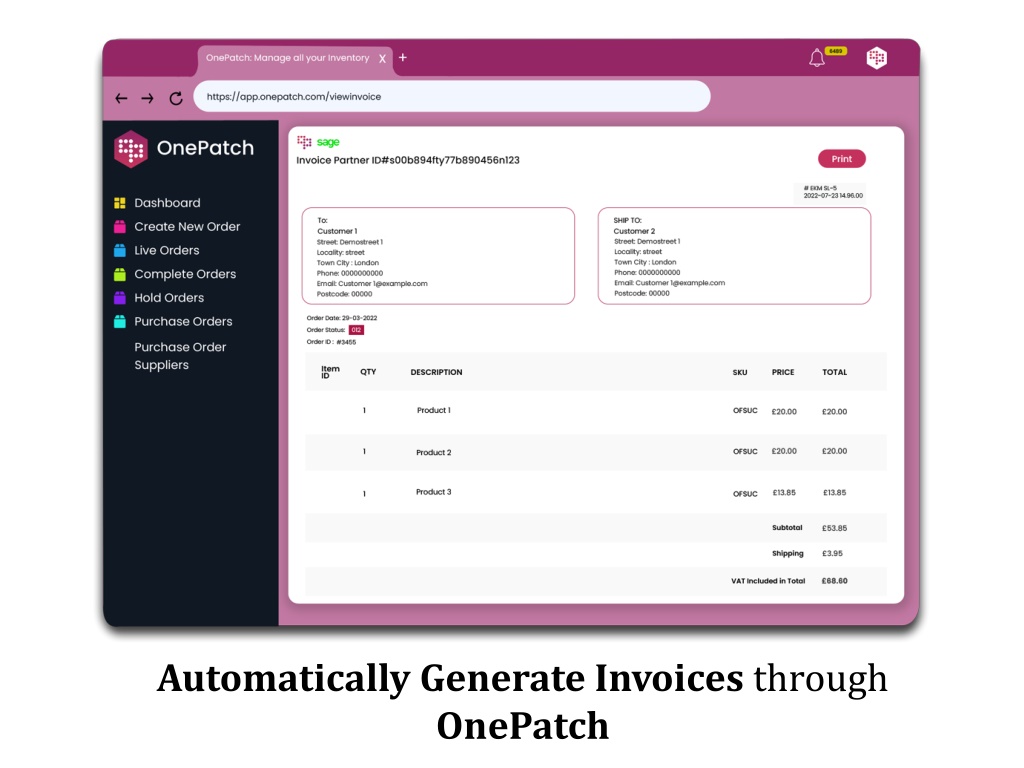Screen dimensions: 1024x768
Task: Open notifications bell icon
Action: click(x=816, y=58)
